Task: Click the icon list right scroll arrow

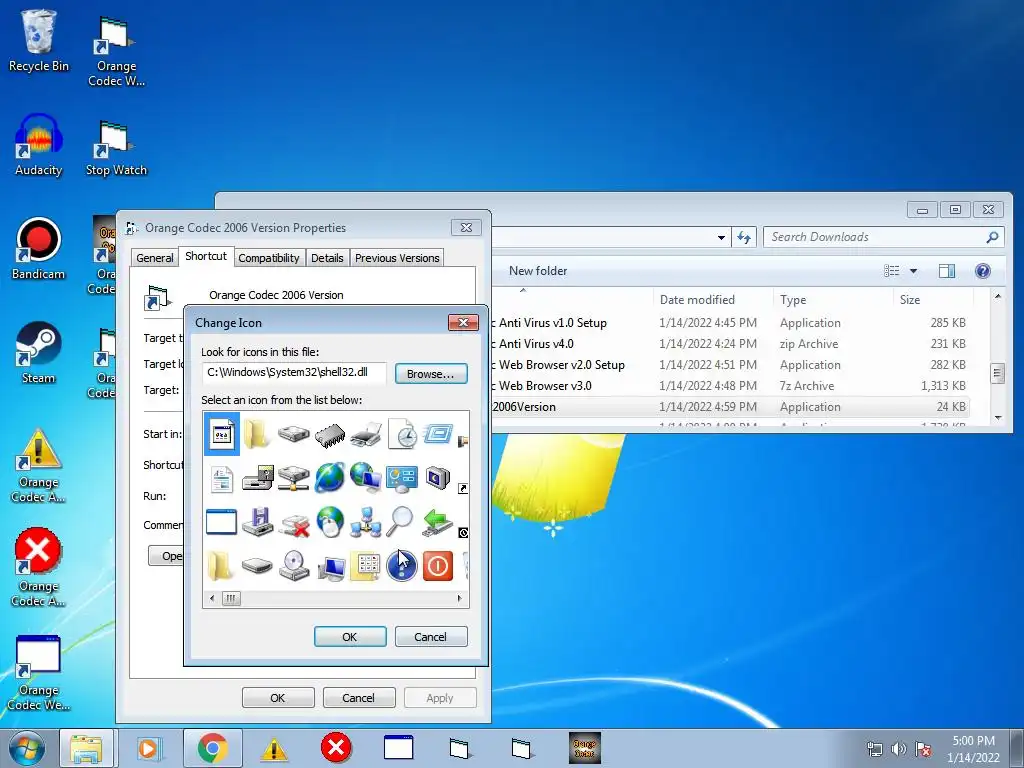Action: point(460,598)
